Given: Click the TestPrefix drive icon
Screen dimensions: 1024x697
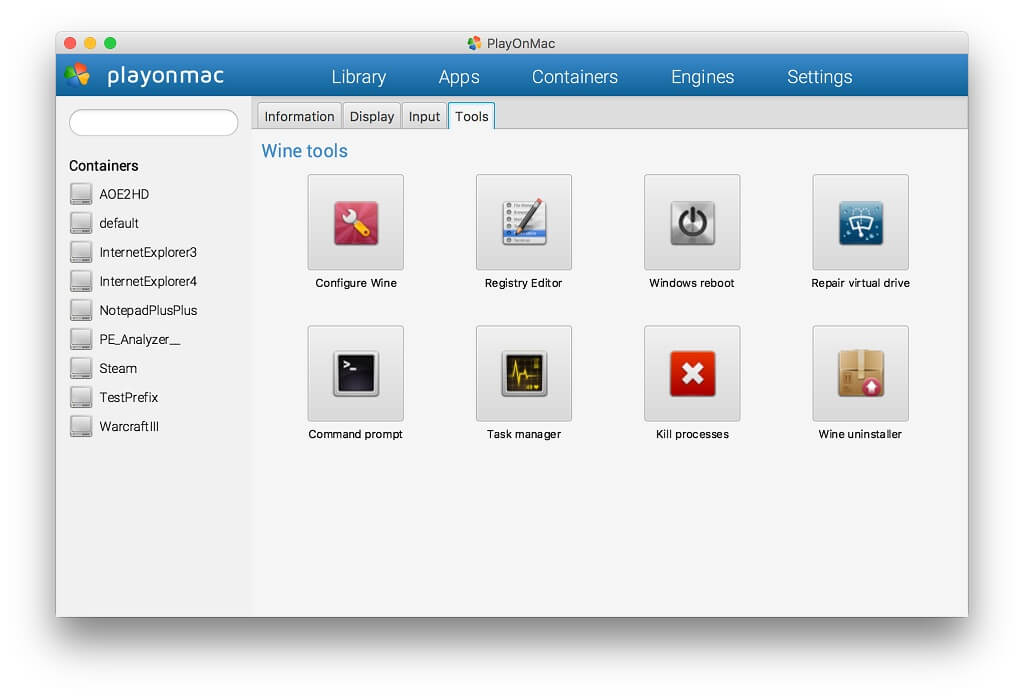Looking at the screenshot, I should [81, 397].
